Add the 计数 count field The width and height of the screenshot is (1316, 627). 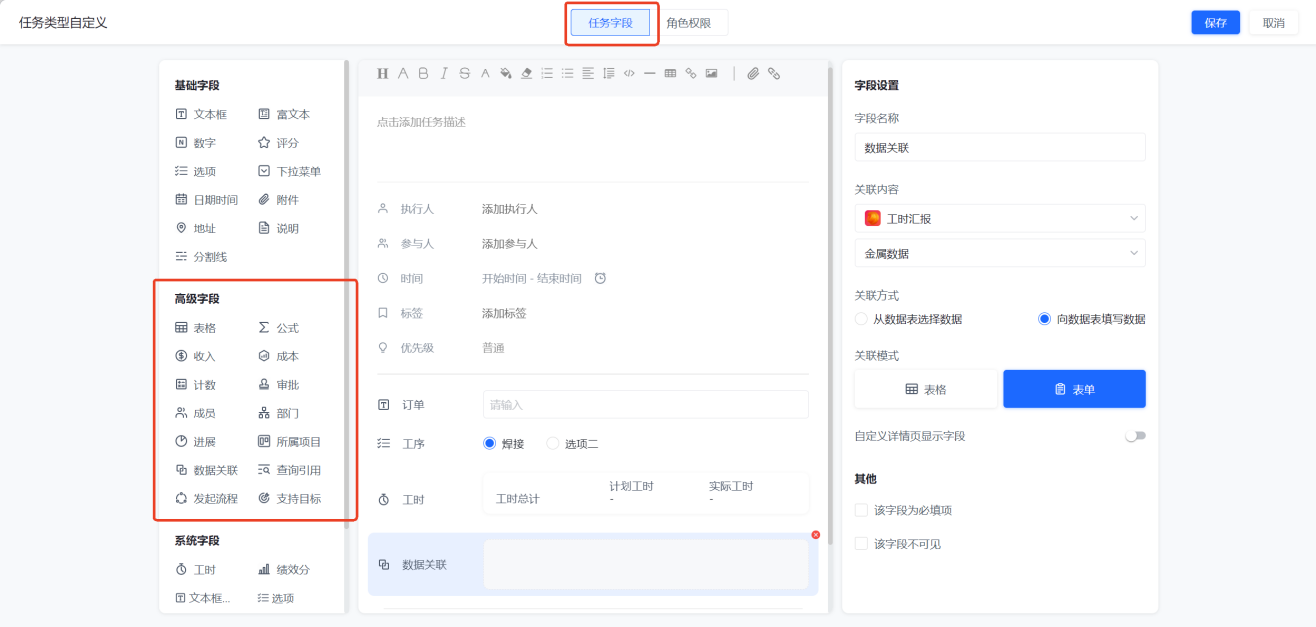195,385
